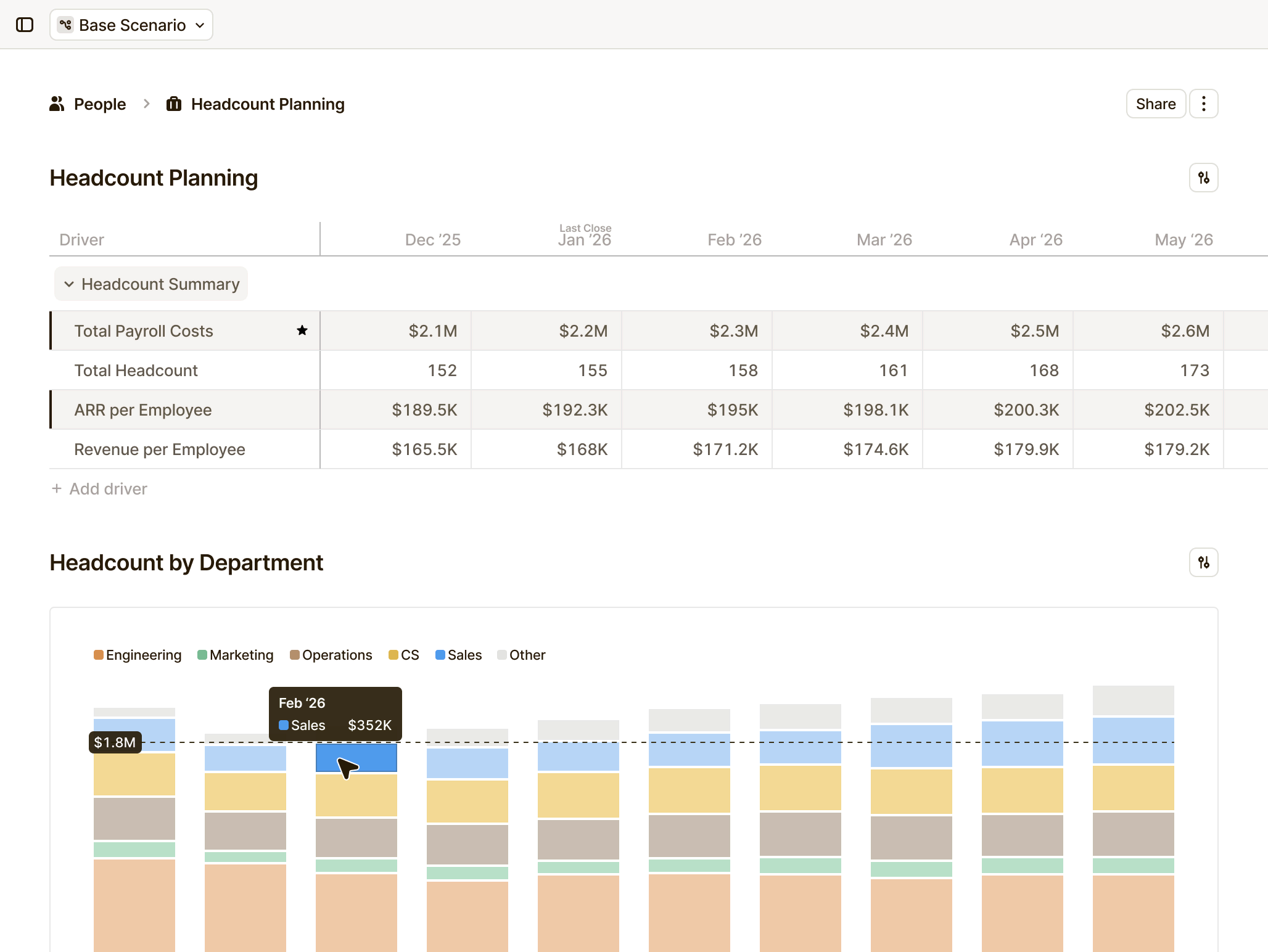Viewport: 1268px width, 952px height.
Task: Toggle the Engineering series in the chart legend
Action: pyautogui.click(x=137, y=655)
